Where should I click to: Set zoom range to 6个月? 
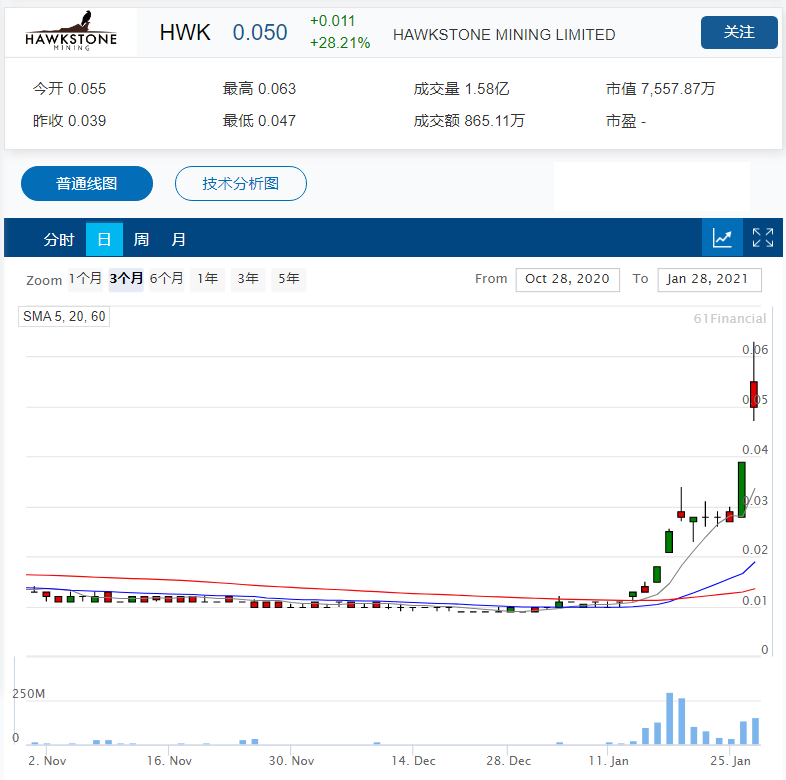(167, 279)
